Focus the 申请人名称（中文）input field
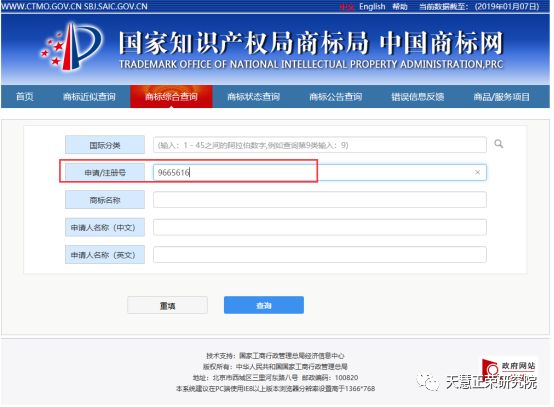The height and width of the screenshot is (407, 554). coord(320,228)
